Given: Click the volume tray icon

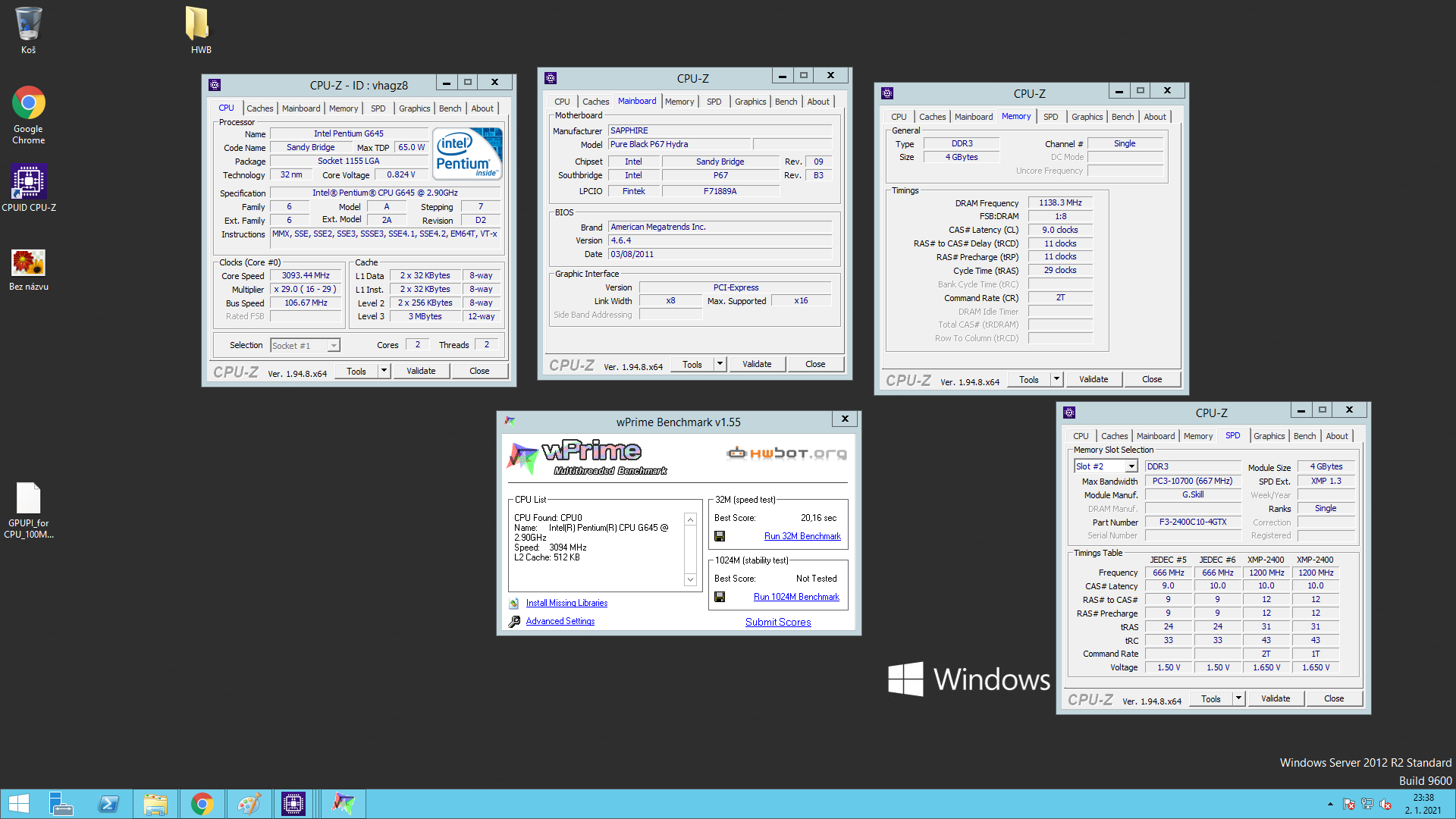Looking at the screenshot, I should tap(1385, 805).
